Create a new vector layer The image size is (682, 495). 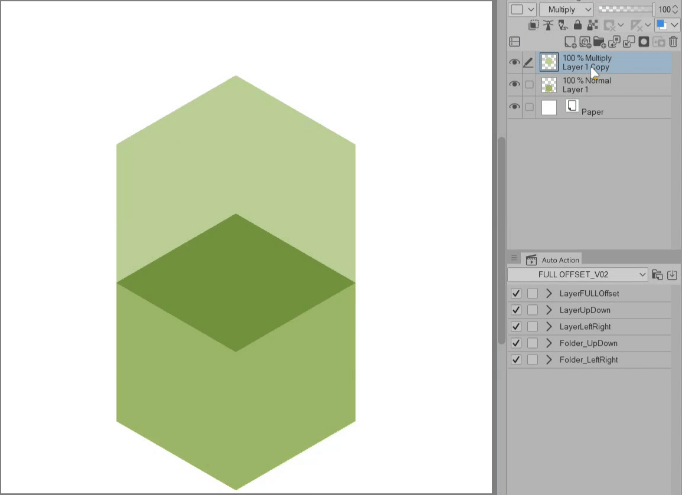(585, 42)
